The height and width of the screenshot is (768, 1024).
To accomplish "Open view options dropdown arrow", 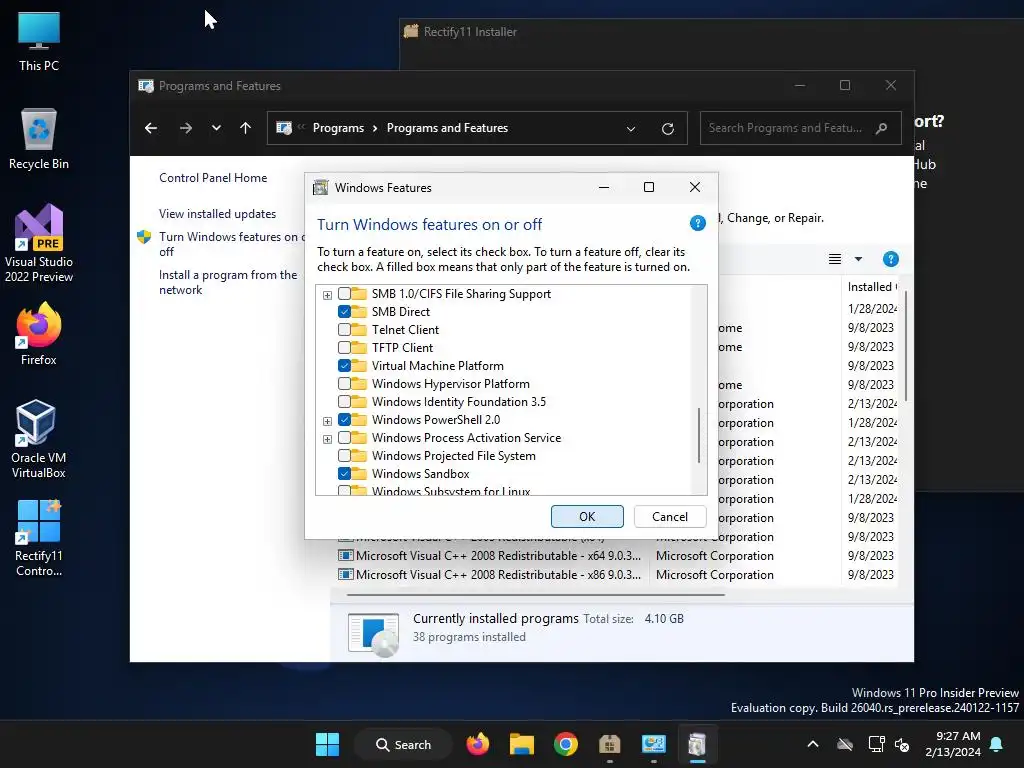I will tap(858, 259).
